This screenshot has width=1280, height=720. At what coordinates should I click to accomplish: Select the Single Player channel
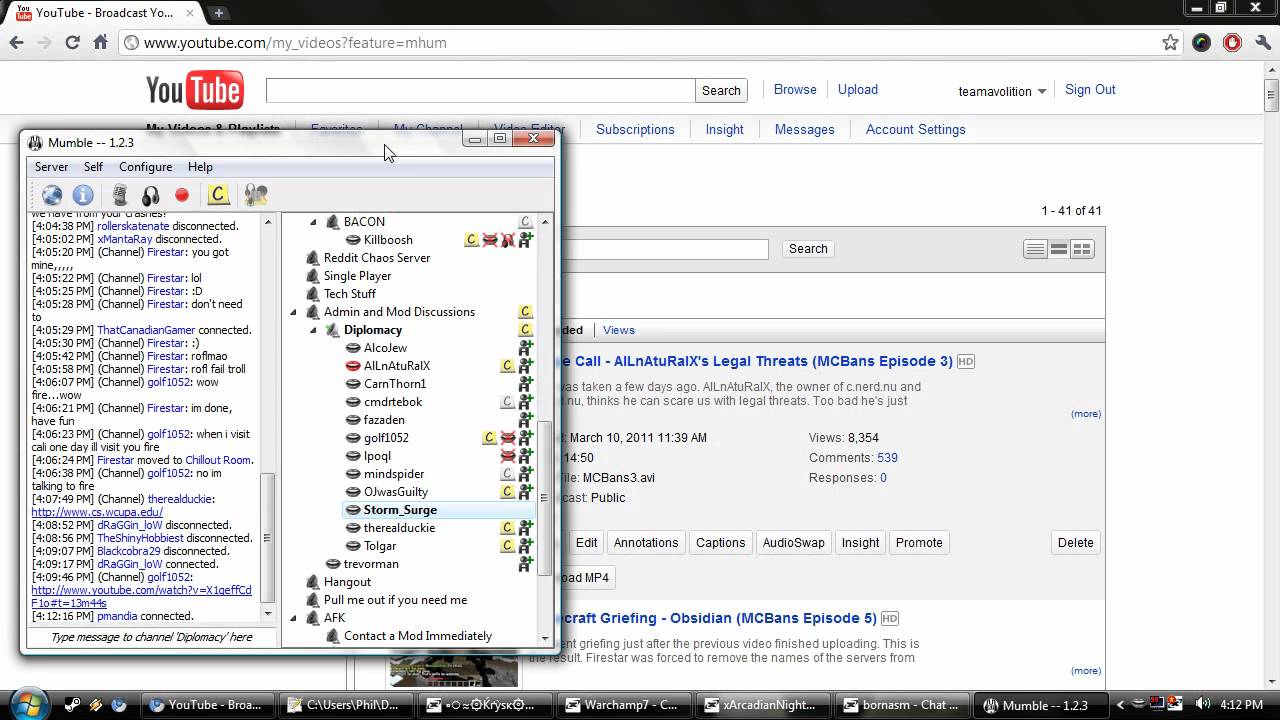[x=357, y=276]
